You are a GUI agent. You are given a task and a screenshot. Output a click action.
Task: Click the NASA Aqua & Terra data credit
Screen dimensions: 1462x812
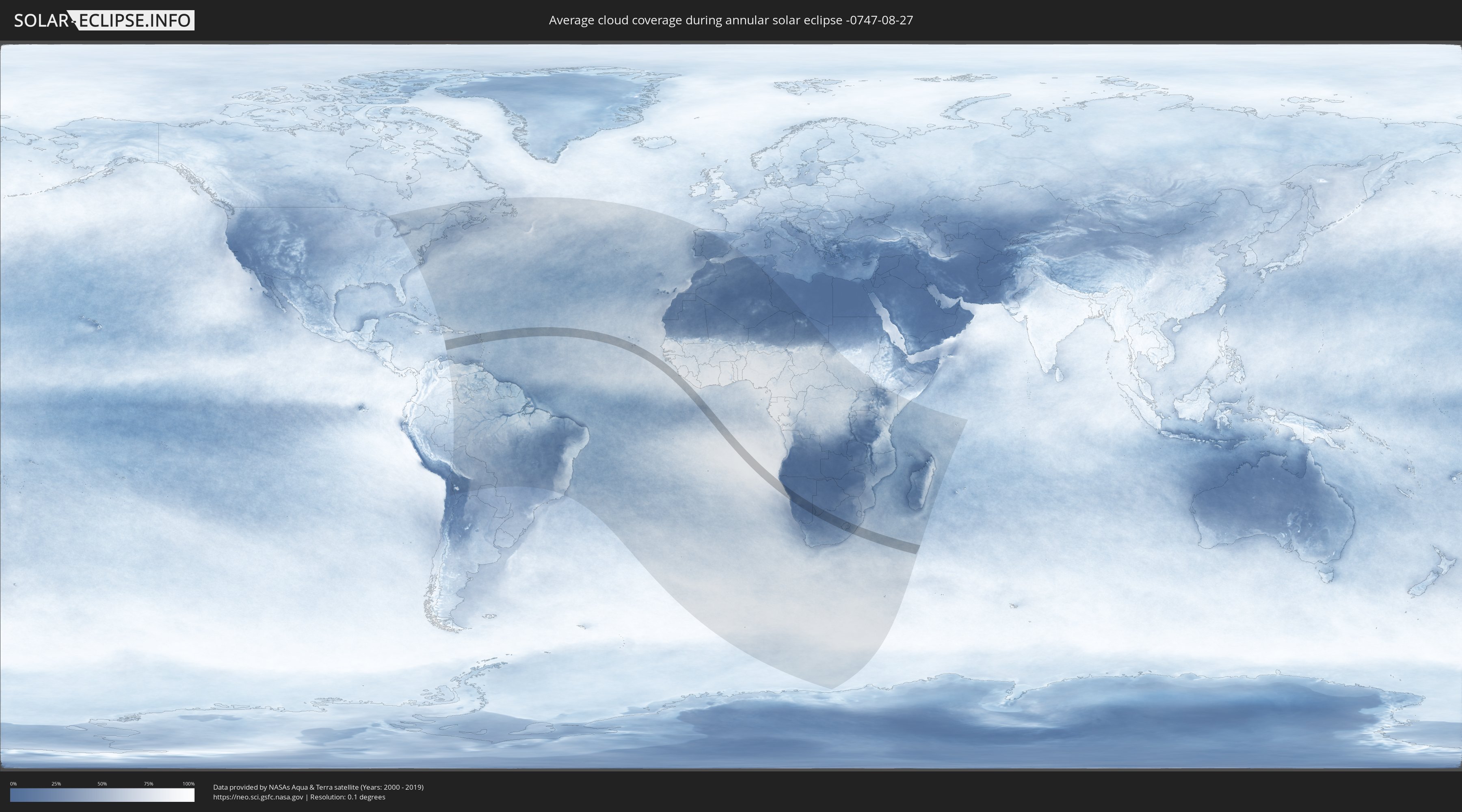click(318, 787)
